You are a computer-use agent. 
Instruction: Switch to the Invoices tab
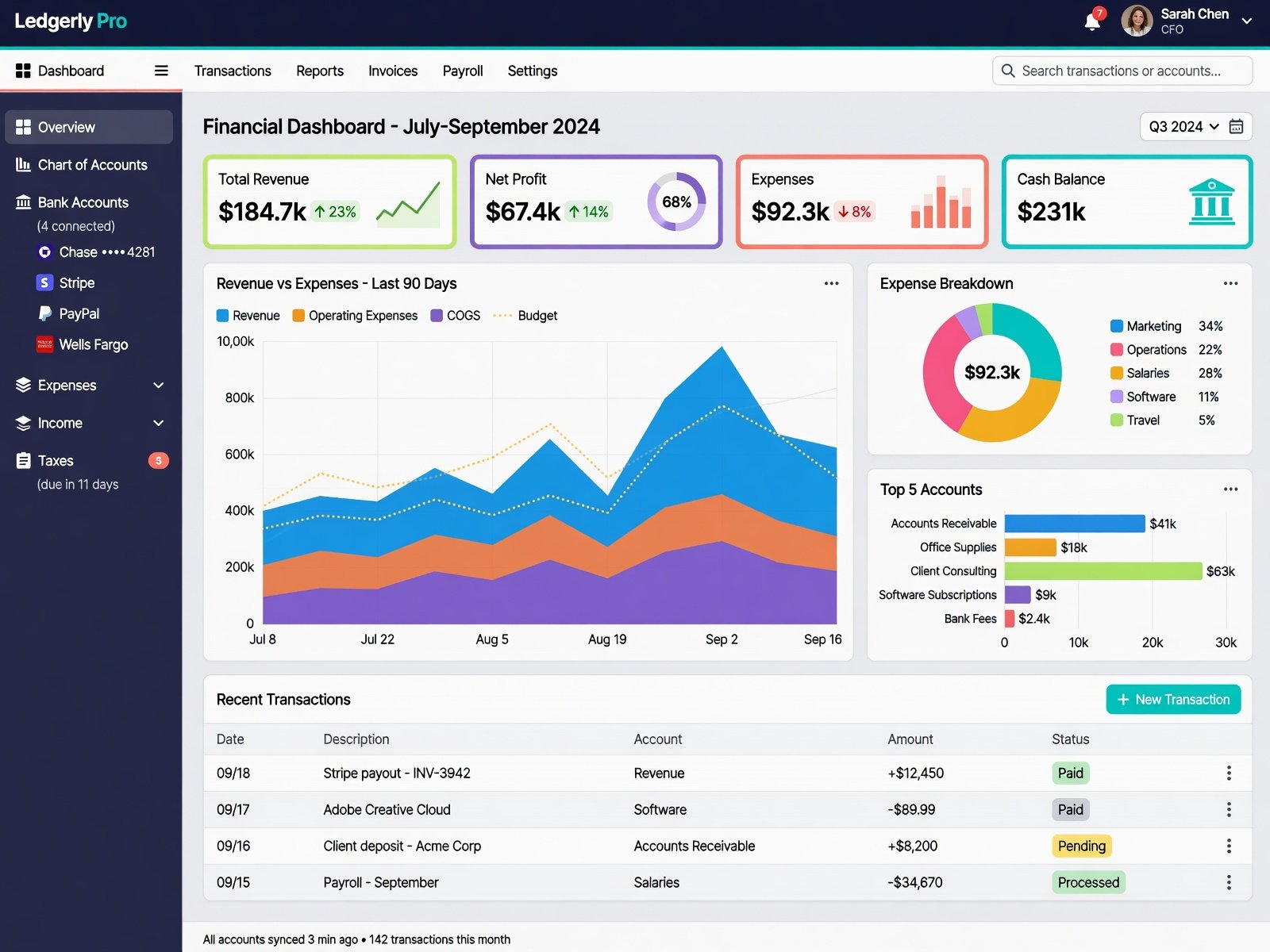point(393,71)
